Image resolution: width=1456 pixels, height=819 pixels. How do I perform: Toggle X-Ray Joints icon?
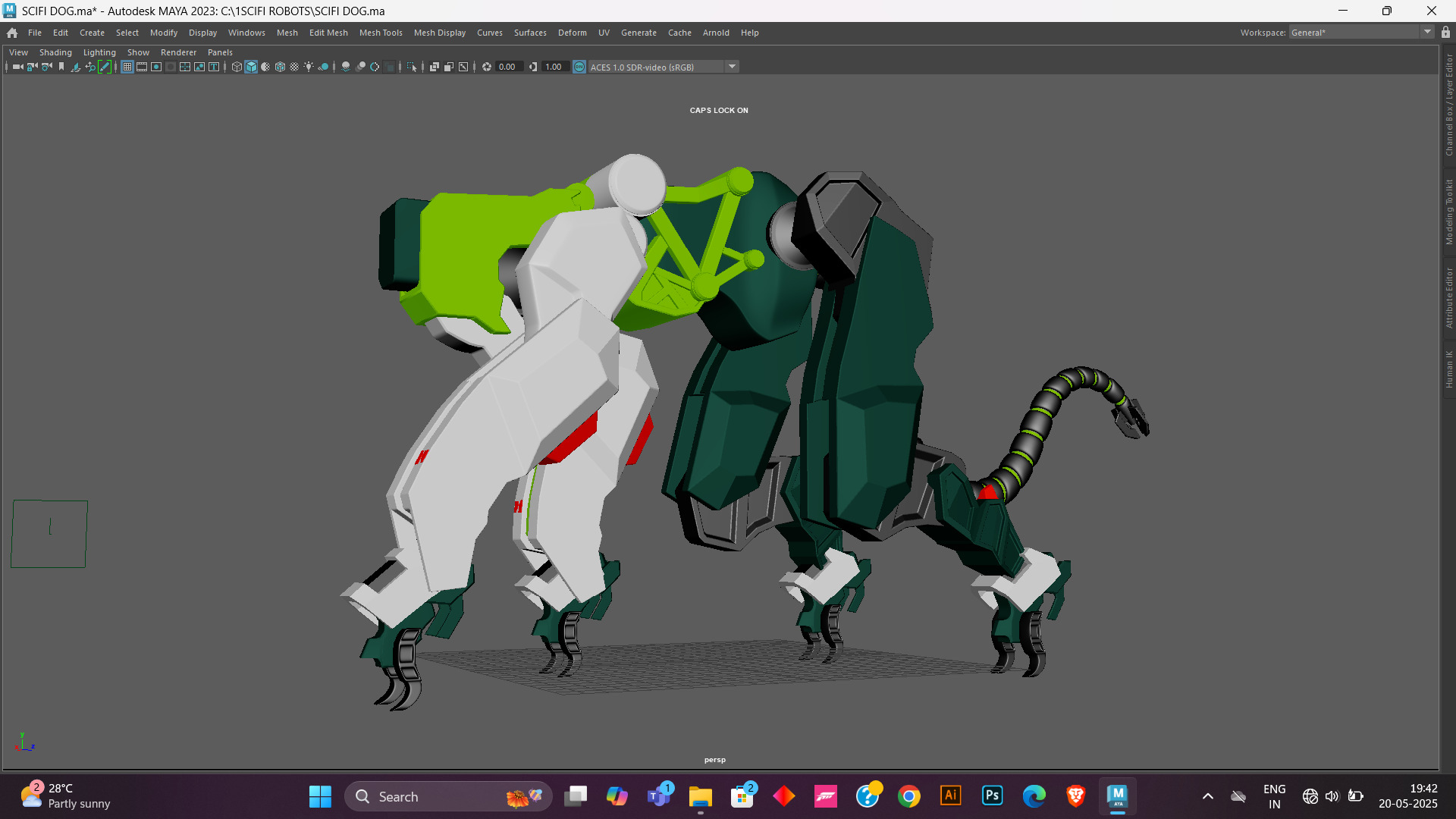[463, 67]
